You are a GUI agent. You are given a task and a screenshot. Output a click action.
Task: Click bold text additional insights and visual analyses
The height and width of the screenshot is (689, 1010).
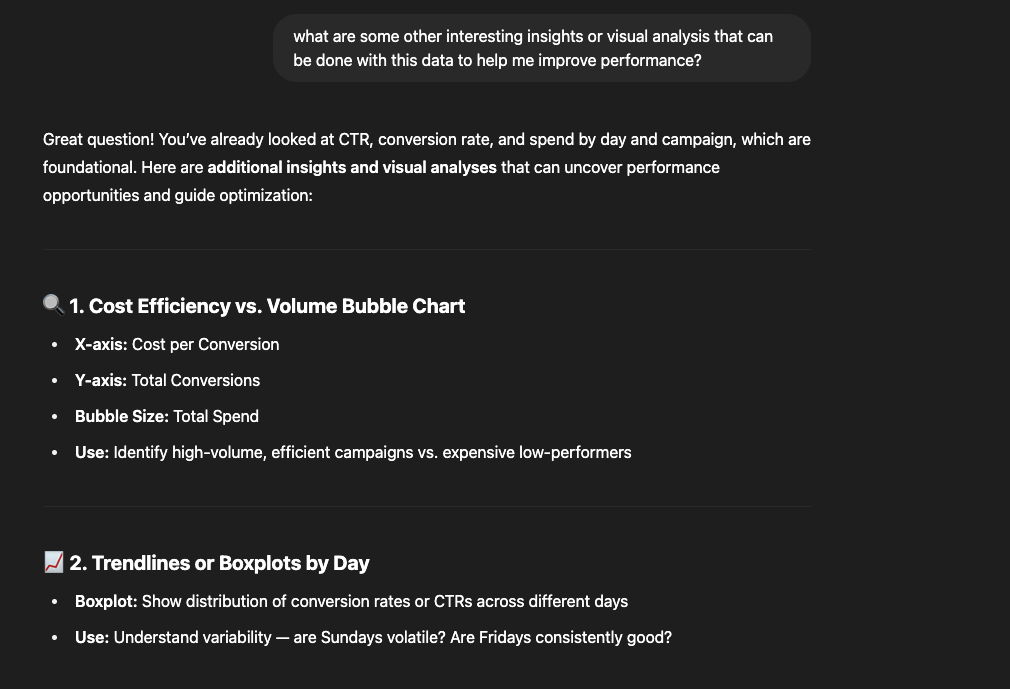point(352,167)
